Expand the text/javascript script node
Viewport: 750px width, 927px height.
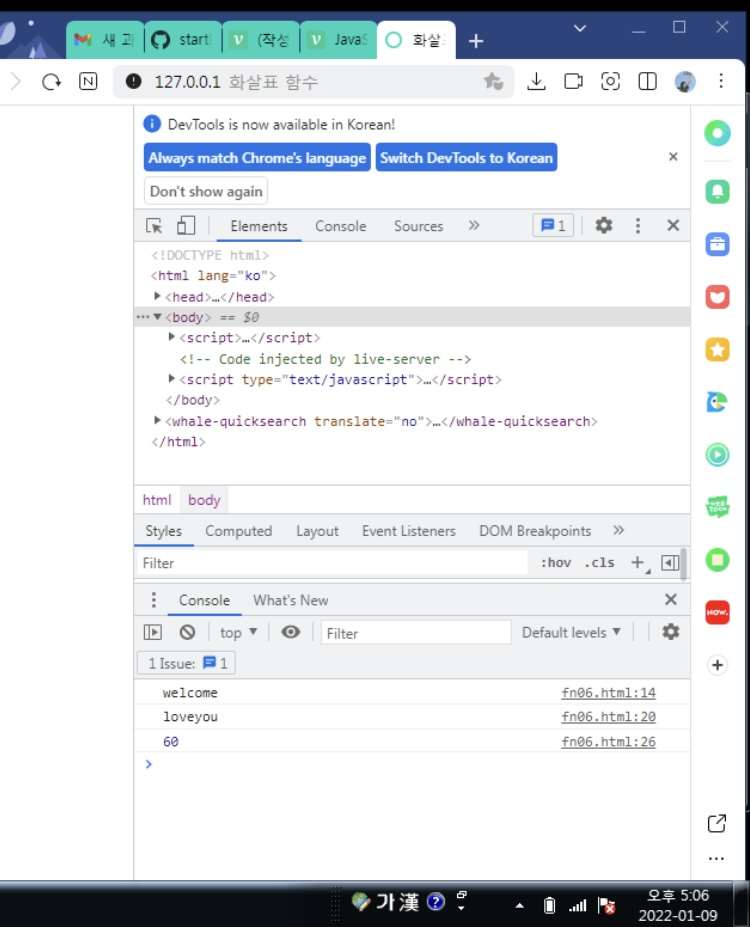click(171, 378)
